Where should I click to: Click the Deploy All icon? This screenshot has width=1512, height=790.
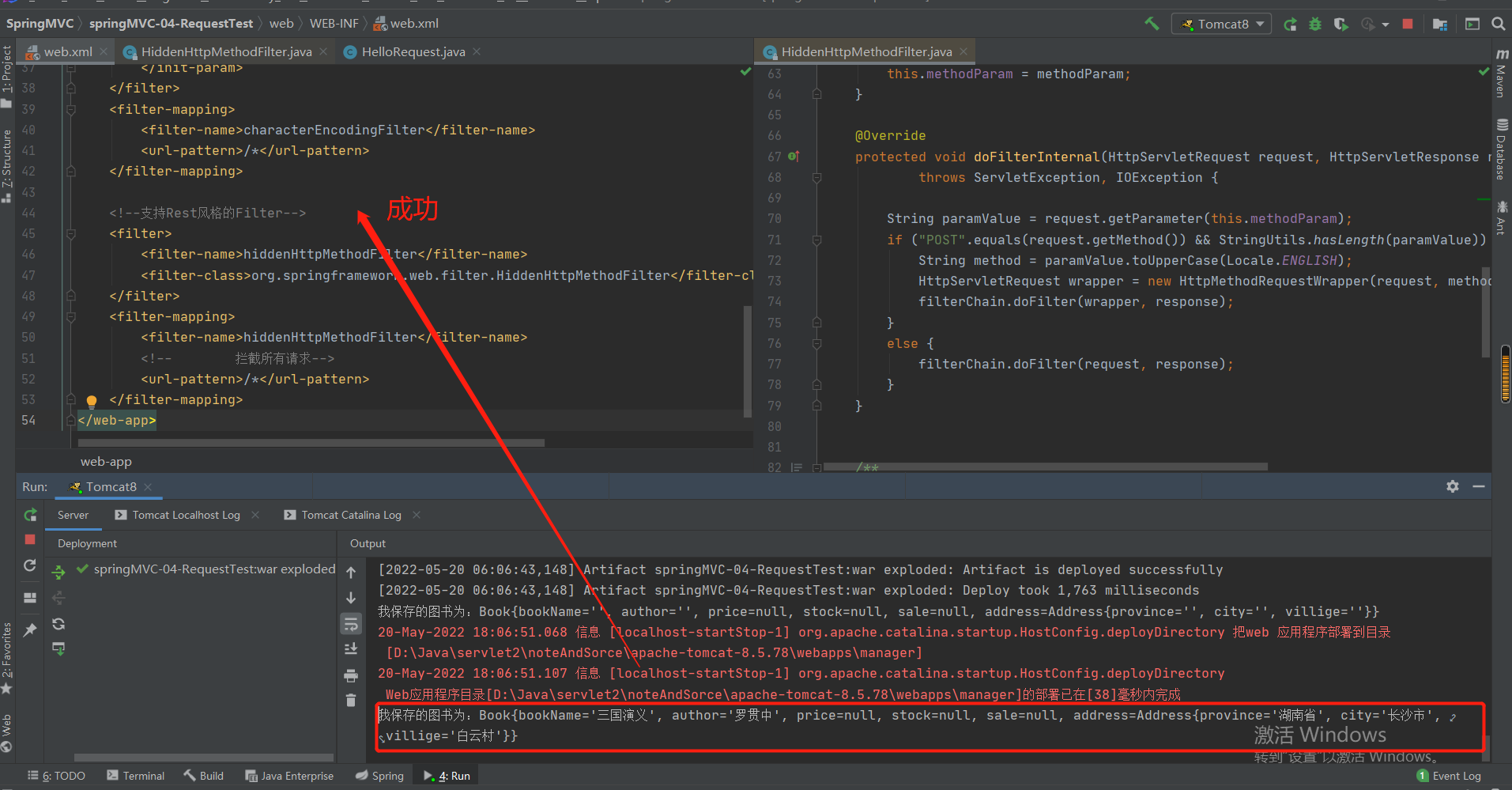coord(58,572)
